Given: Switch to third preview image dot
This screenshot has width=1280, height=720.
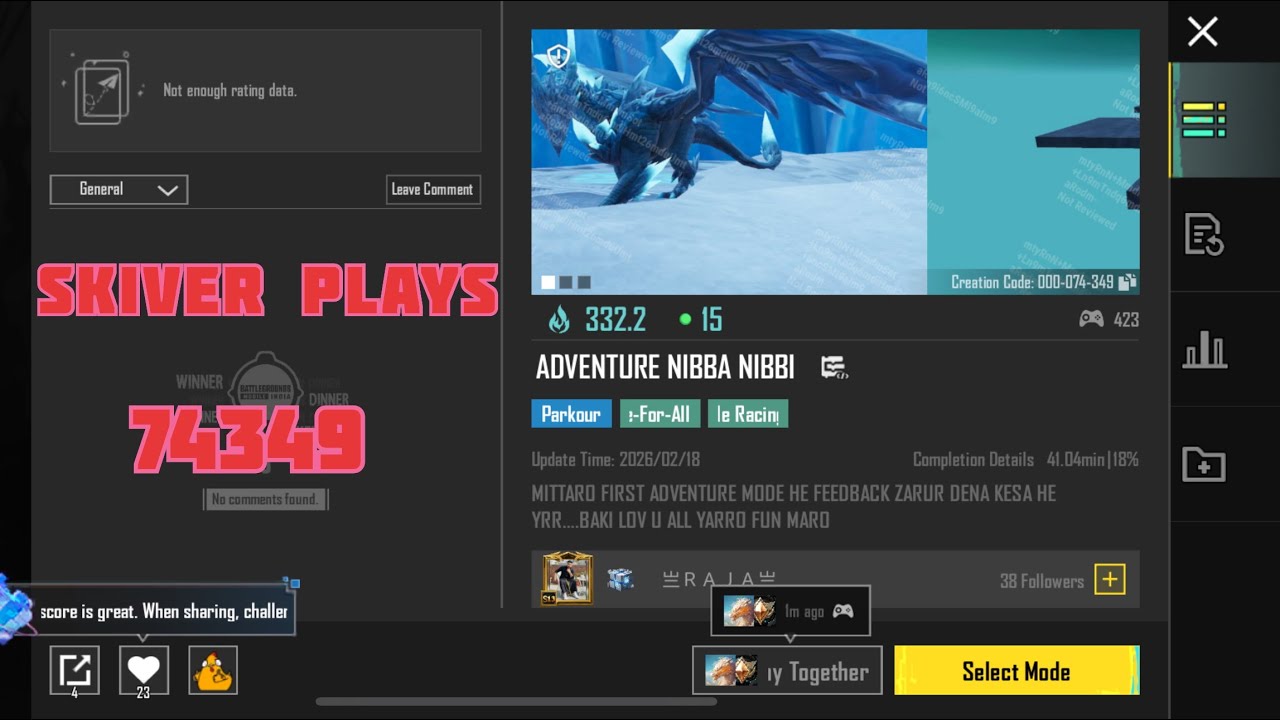Looking at the screenshot, I should click(584, 283).
